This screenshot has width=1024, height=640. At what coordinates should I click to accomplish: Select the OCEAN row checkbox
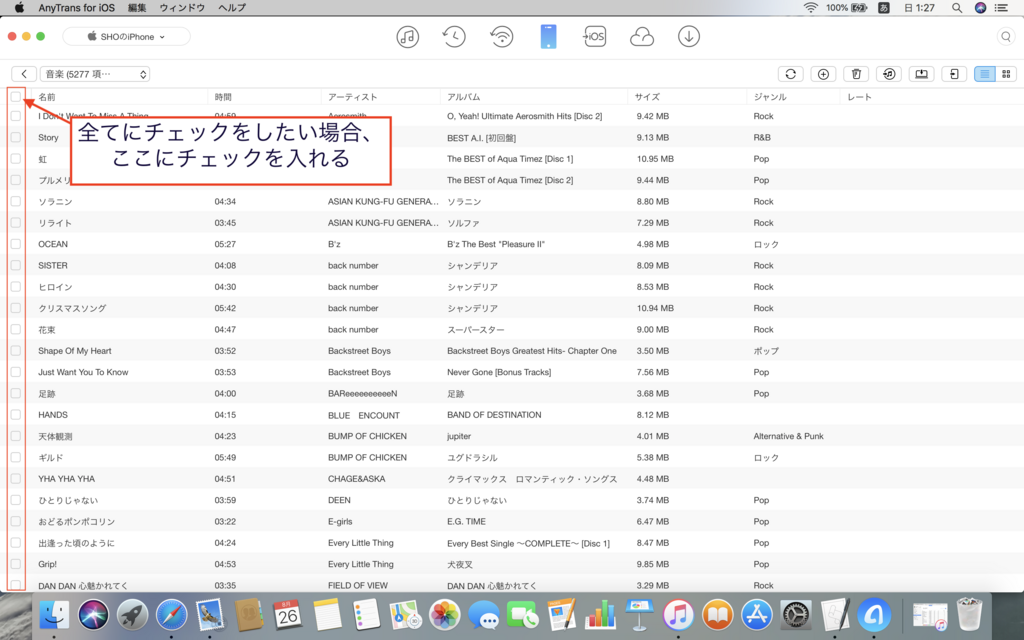[16, 244]
